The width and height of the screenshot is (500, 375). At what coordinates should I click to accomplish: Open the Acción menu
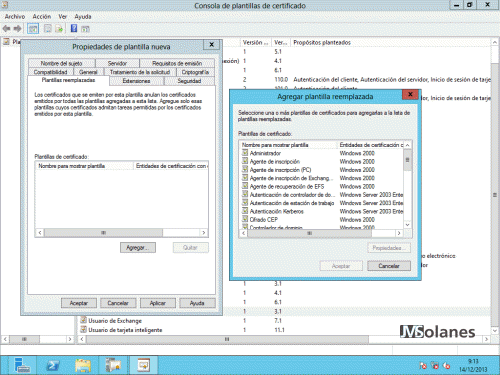tap(42, 16)
